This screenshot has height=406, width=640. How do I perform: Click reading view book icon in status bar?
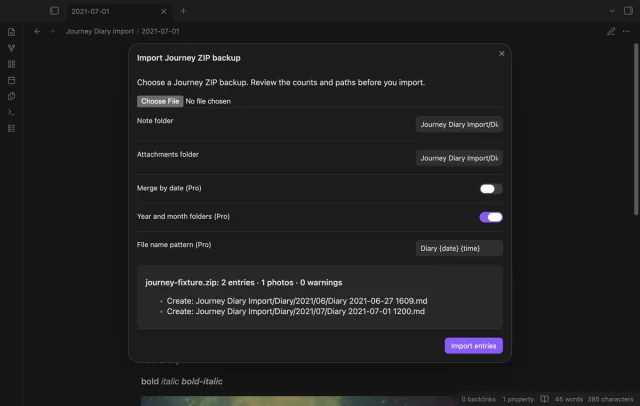(544, 399)
